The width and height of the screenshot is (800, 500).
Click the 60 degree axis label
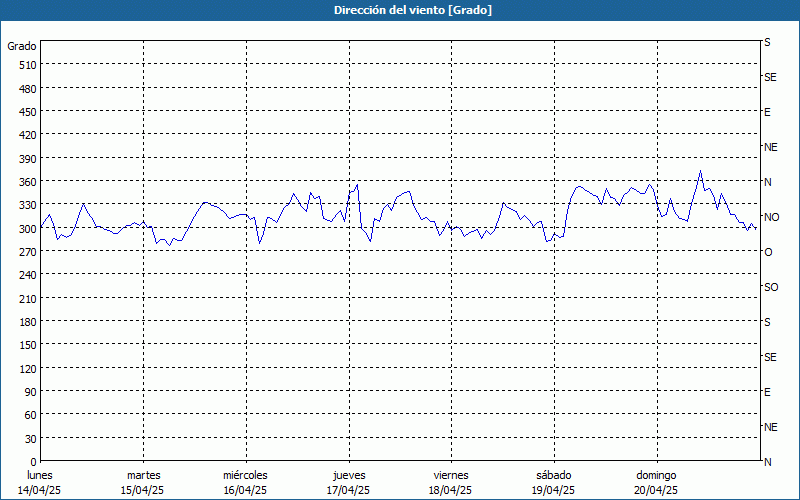click(31, 415)
